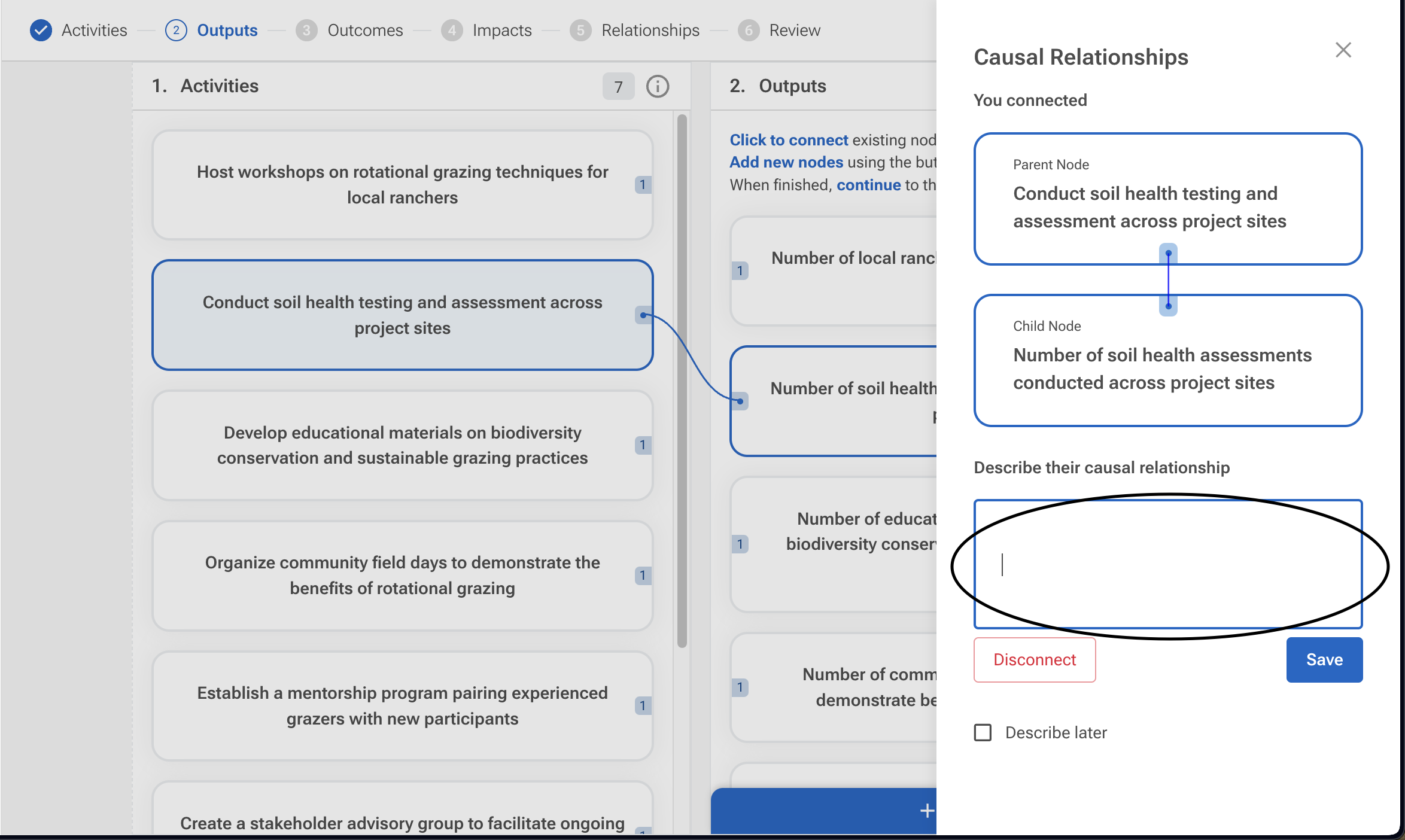1405x840 pixels.
Task: Click connector badge on Number of community output
Action: pyautogui.click(x=740, y=687)
